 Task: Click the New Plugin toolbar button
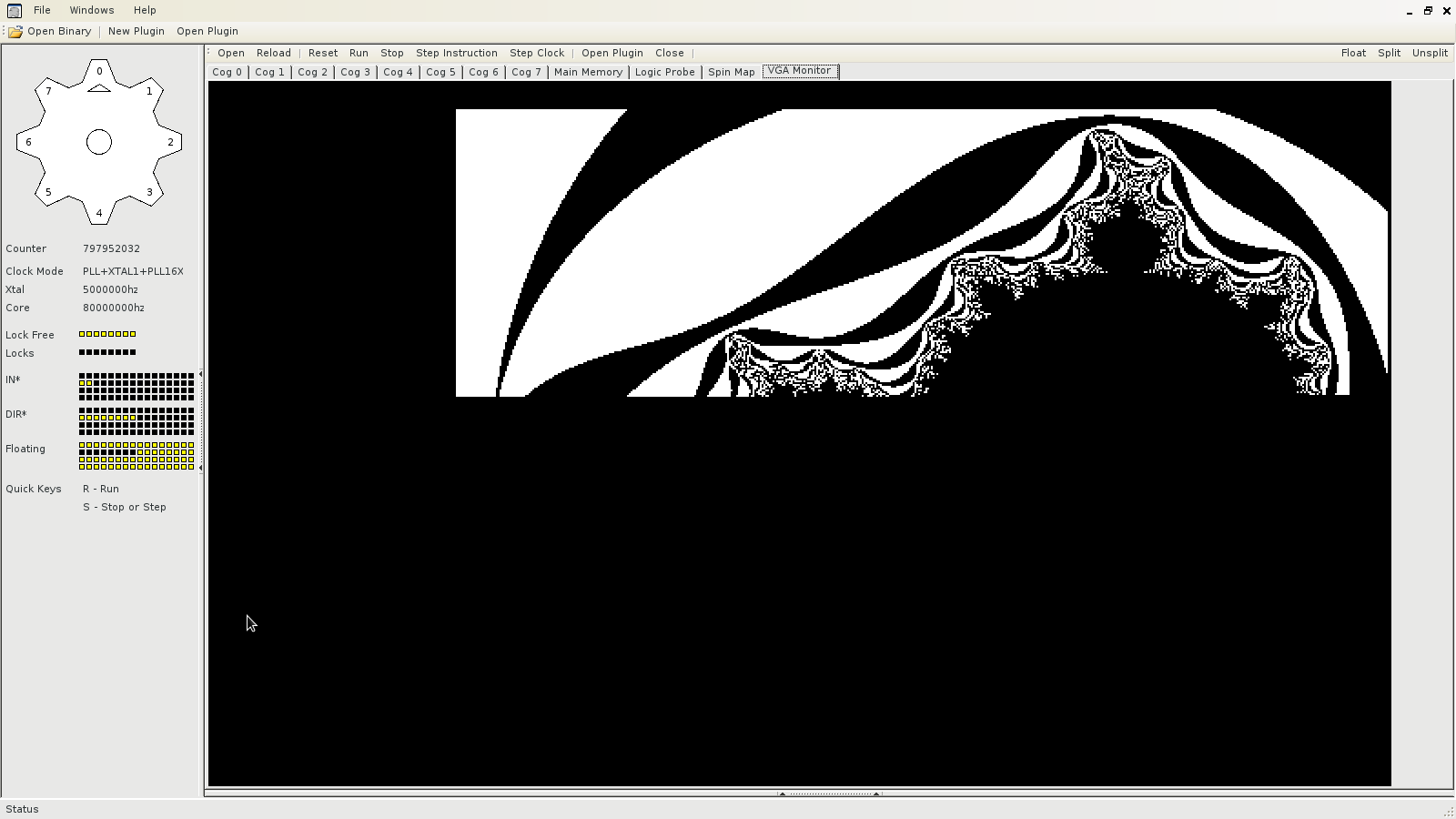tap(136, 31)
